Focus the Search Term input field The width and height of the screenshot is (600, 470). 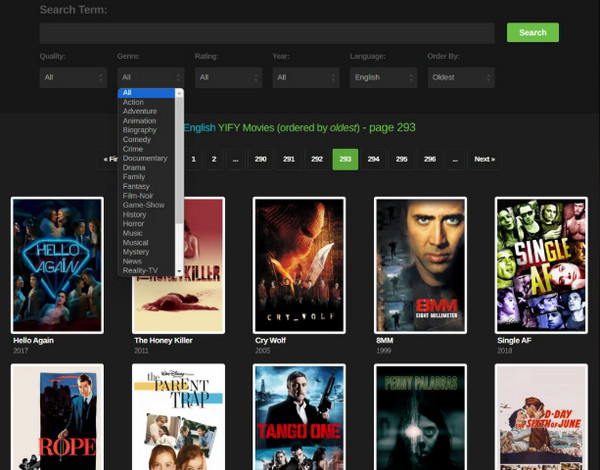pos(267,33)
